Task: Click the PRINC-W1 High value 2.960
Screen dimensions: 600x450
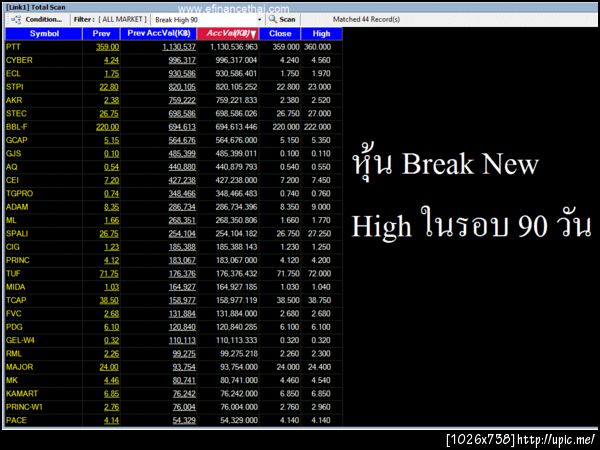Action: click(321, 407)
